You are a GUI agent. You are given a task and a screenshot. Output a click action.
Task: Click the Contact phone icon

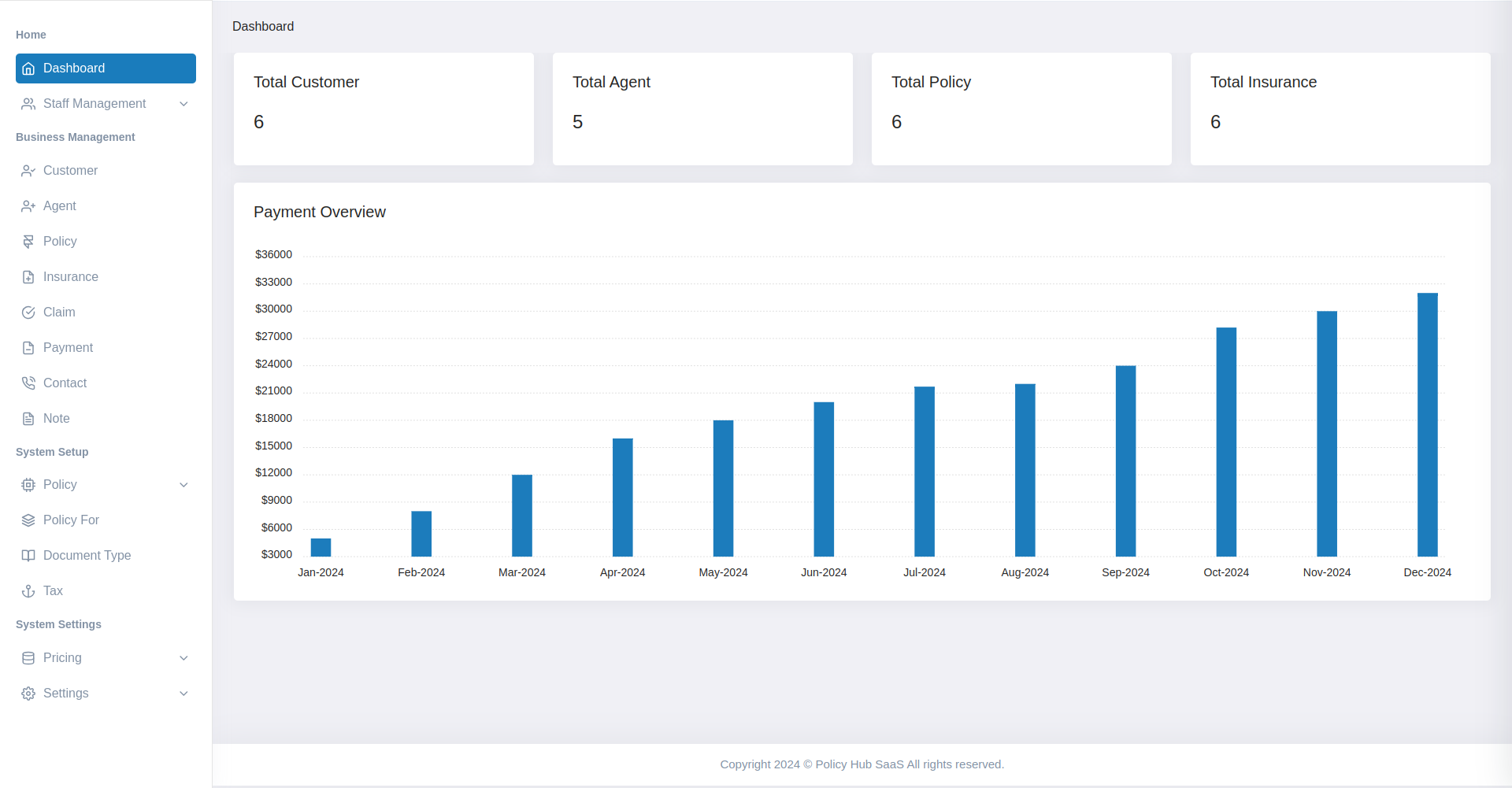(28, 383)
